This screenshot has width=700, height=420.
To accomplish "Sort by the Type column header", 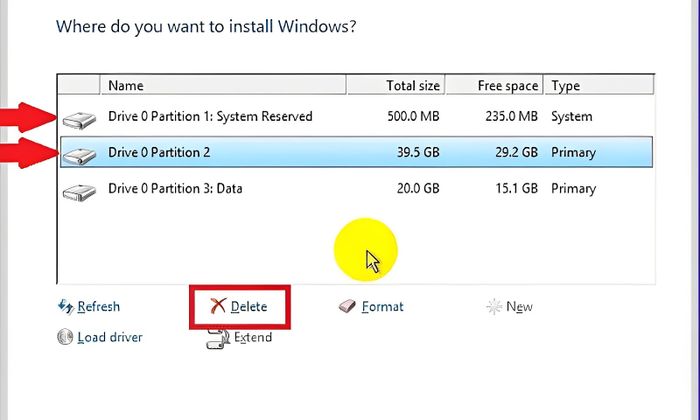I will (599, 85).
